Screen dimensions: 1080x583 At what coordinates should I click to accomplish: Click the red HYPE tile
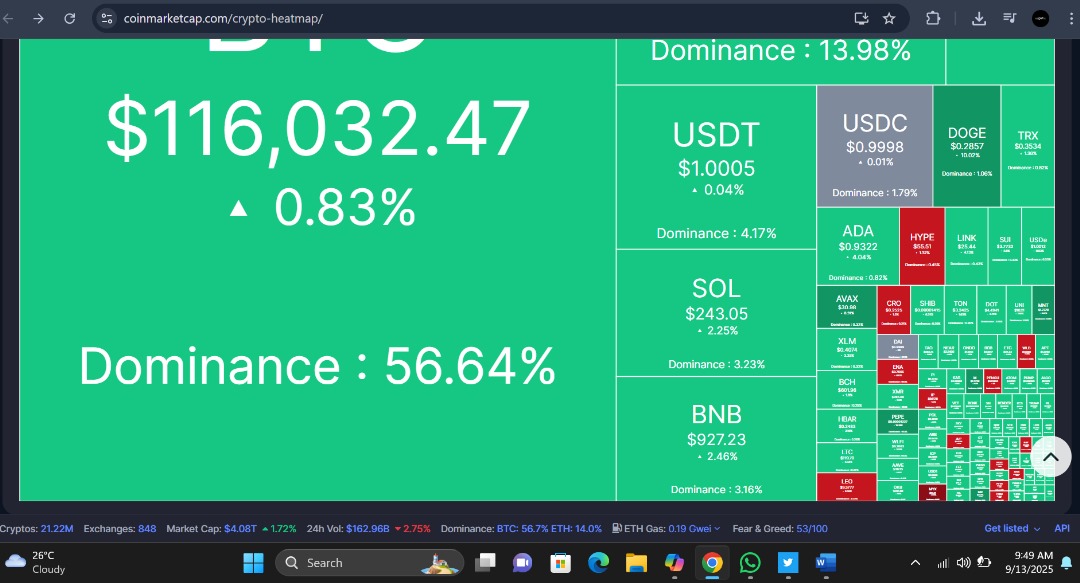922,247
